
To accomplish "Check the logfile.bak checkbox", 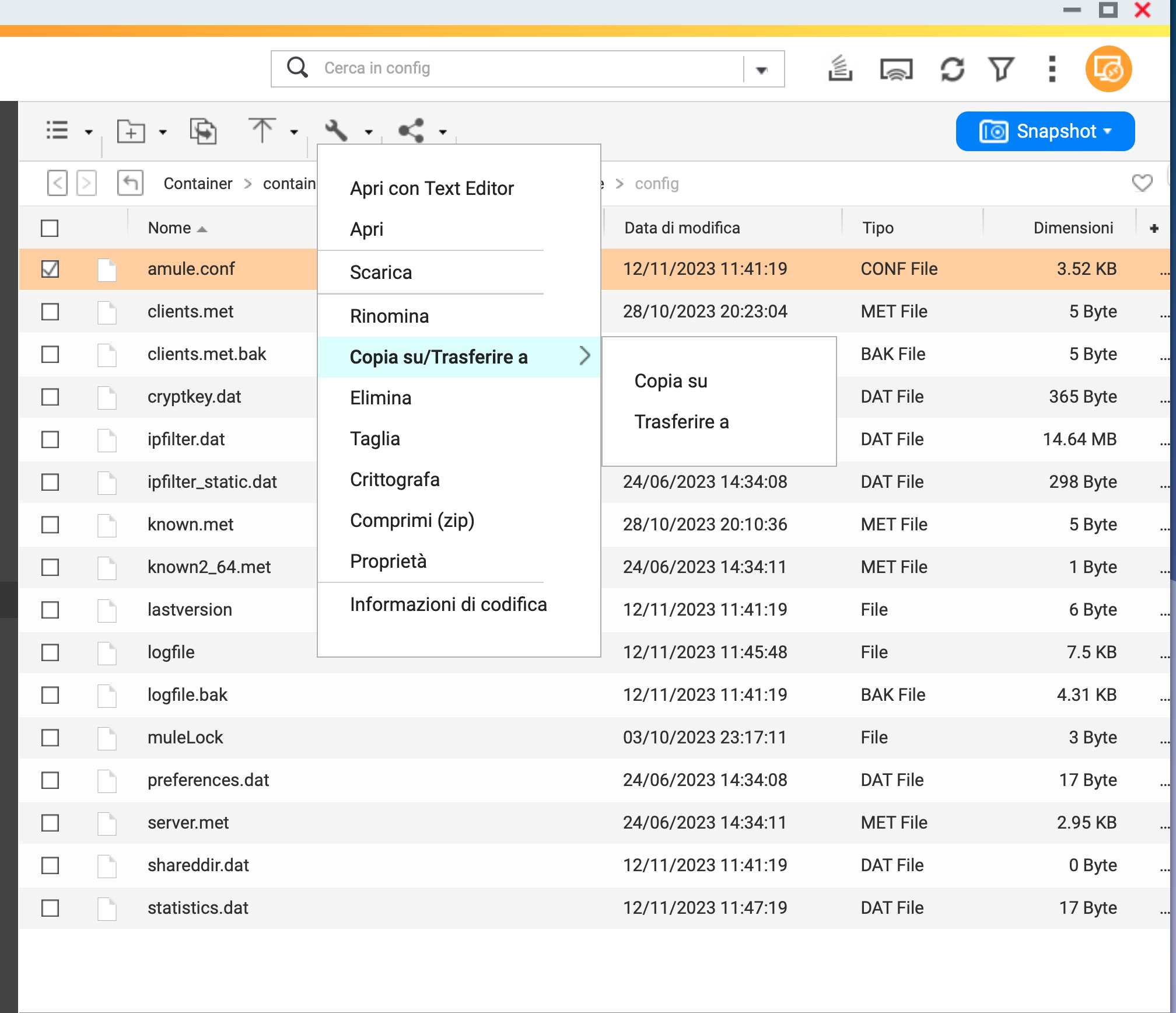I will (x=50, y=695).
